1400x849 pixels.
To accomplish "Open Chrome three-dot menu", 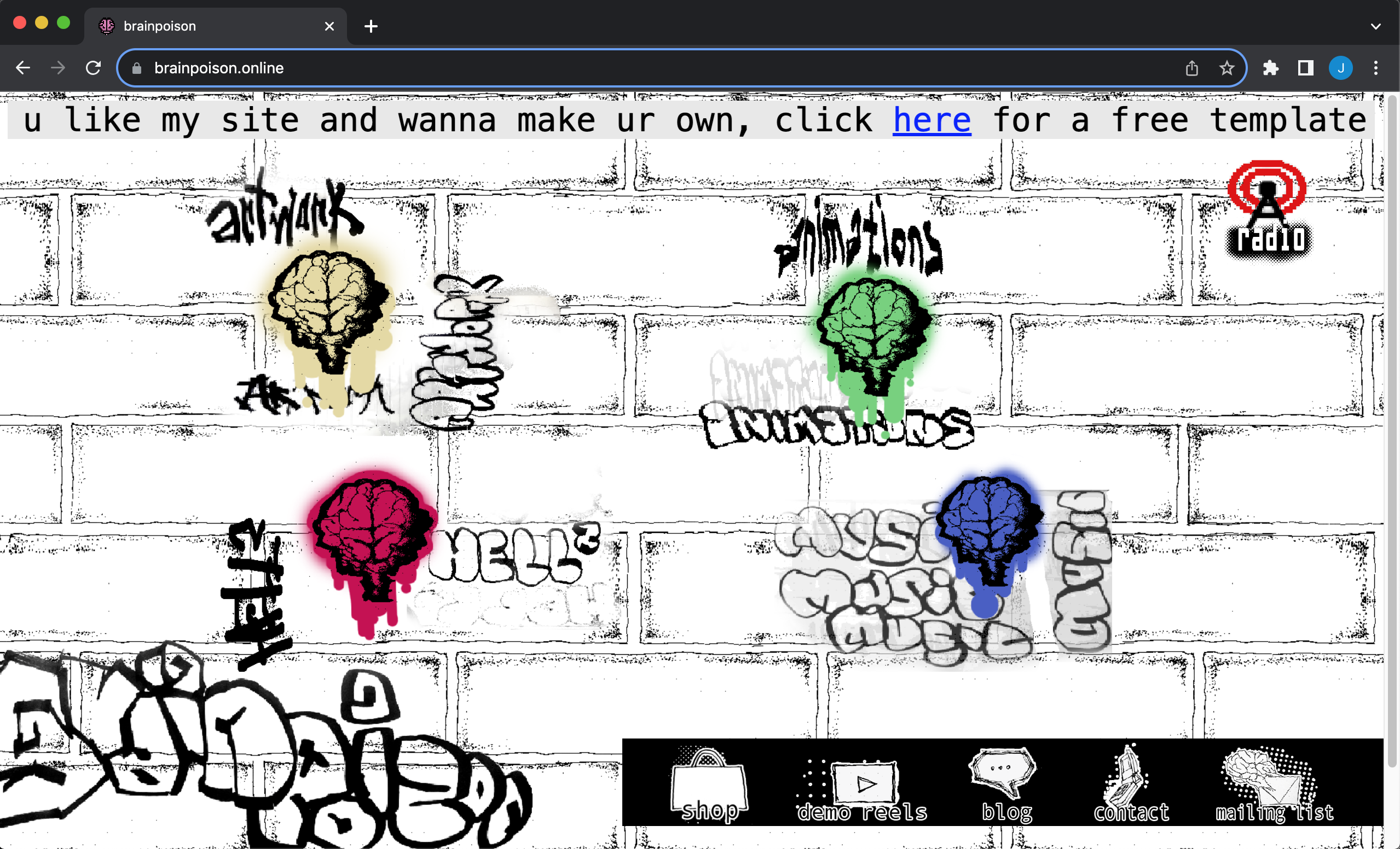I will (1375, 68).
